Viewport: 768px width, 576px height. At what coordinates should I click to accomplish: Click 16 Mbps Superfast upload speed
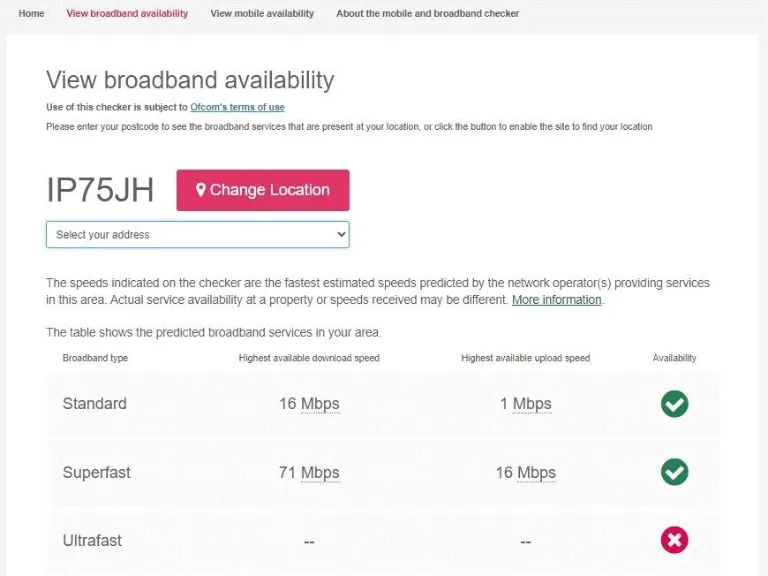(525, 472)
